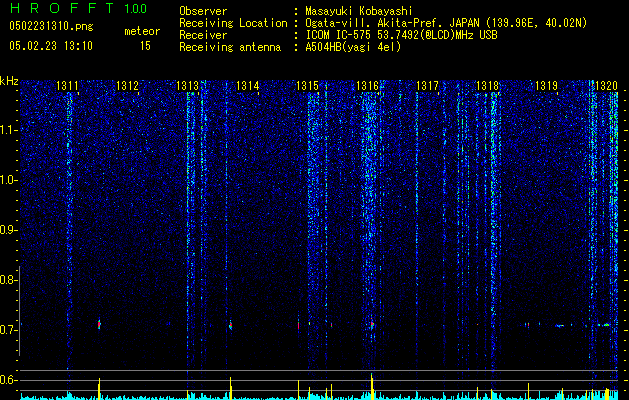Click the 0.8 kHz axis label
This screenshot has height=400, width=629.
[8, 280]
